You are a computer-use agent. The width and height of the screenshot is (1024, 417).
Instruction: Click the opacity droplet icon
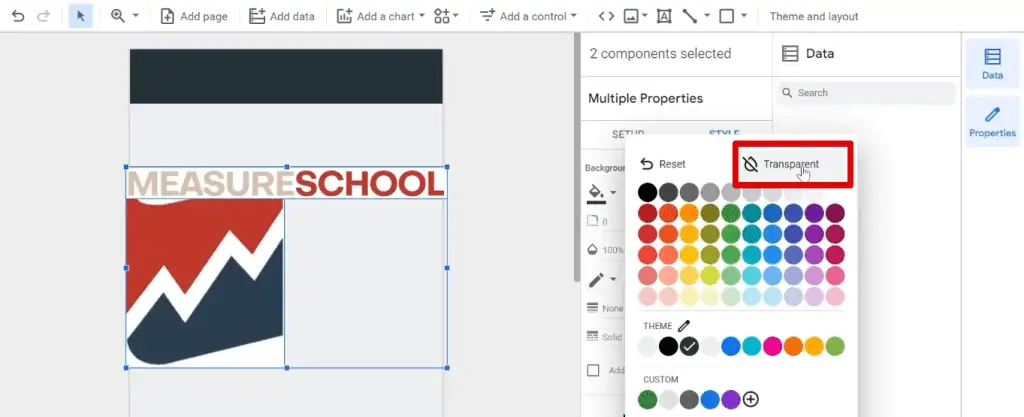click(592, 249)
